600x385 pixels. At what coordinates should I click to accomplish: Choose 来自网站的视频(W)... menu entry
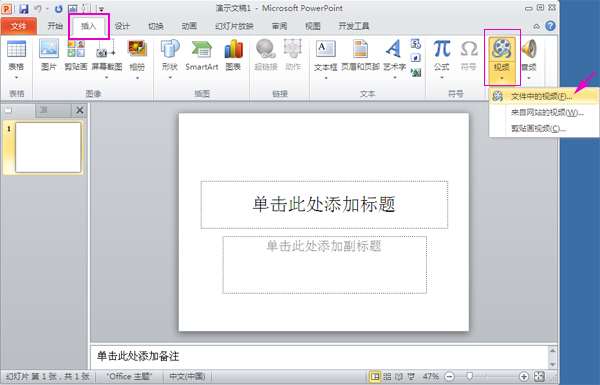tap(544, 113)
